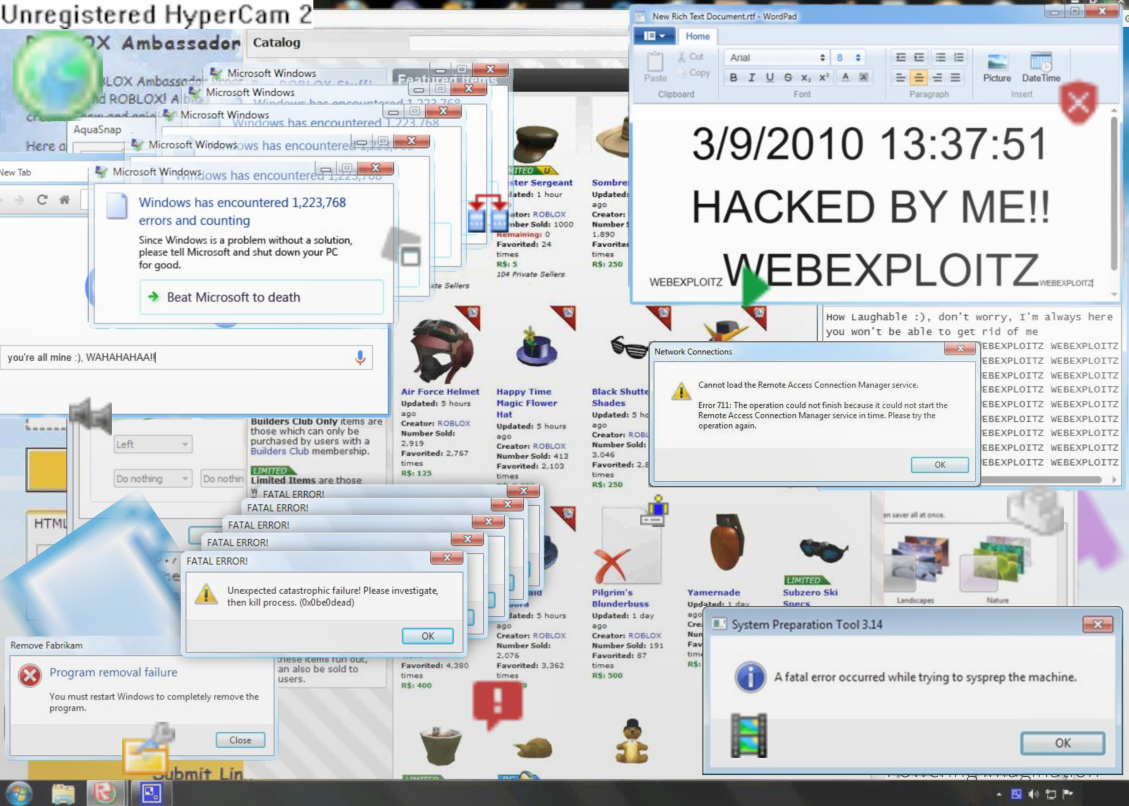Click OK in frontmost FATAL ERROR! dialog

tap(428, 636)
